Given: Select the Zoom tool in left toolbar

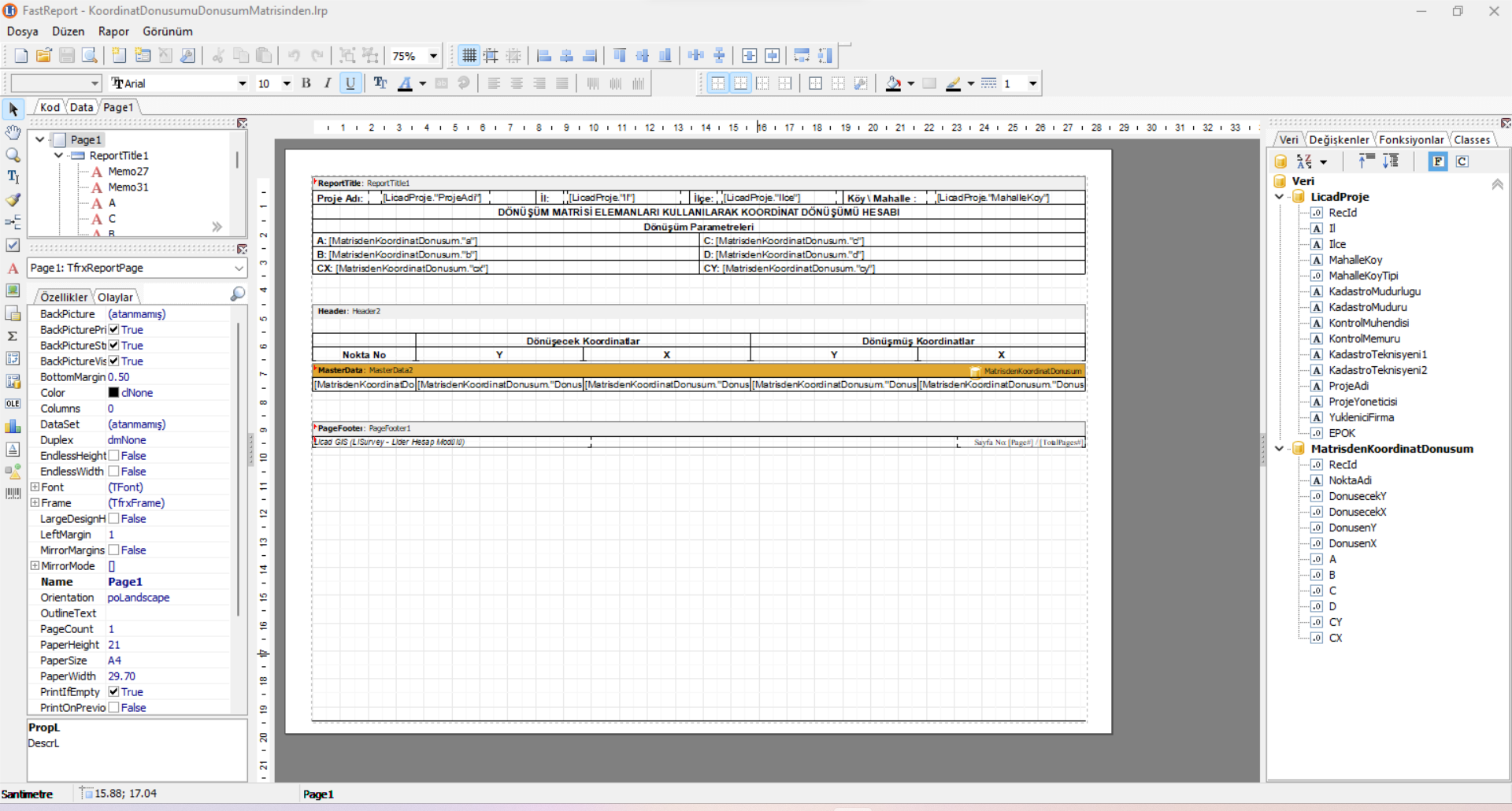Looking at the screenshot, I should 13,155.
